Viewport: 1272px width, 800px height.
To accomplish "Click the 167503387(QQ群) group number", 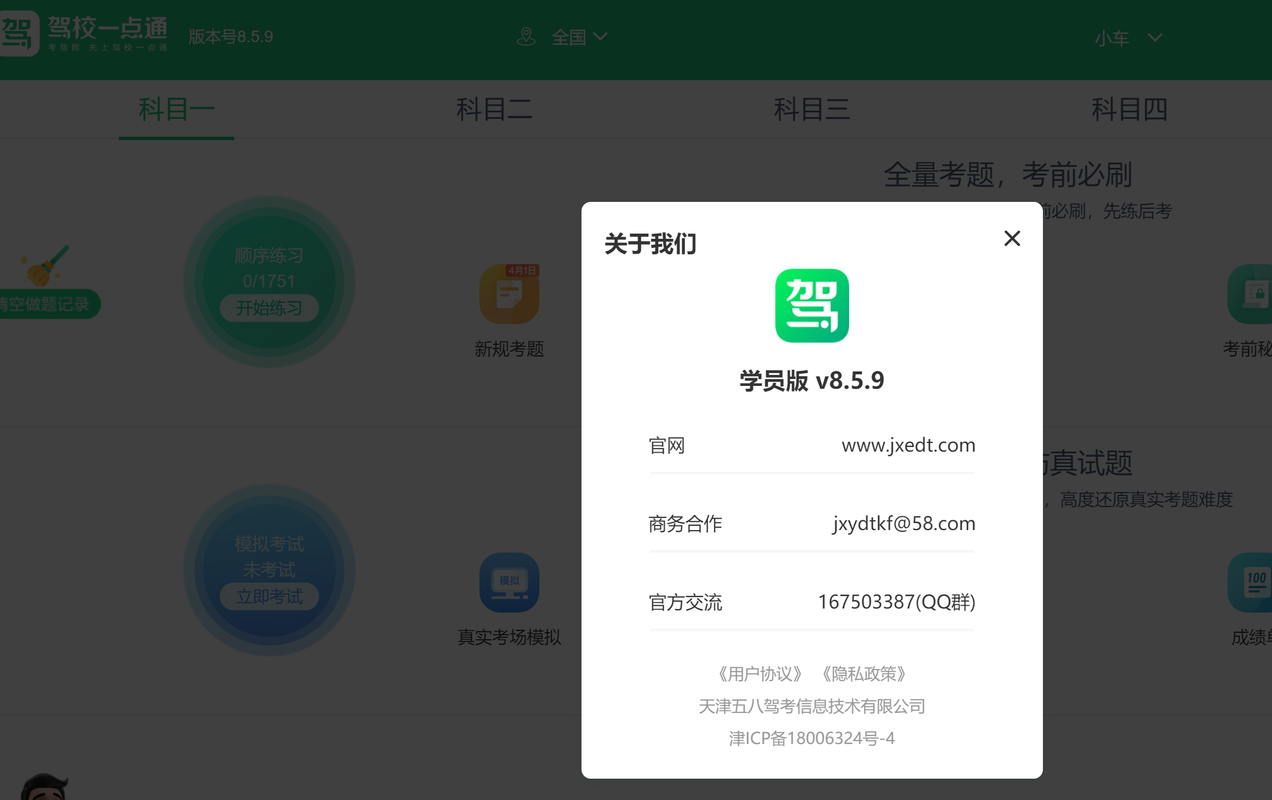I will click(897, 602).
